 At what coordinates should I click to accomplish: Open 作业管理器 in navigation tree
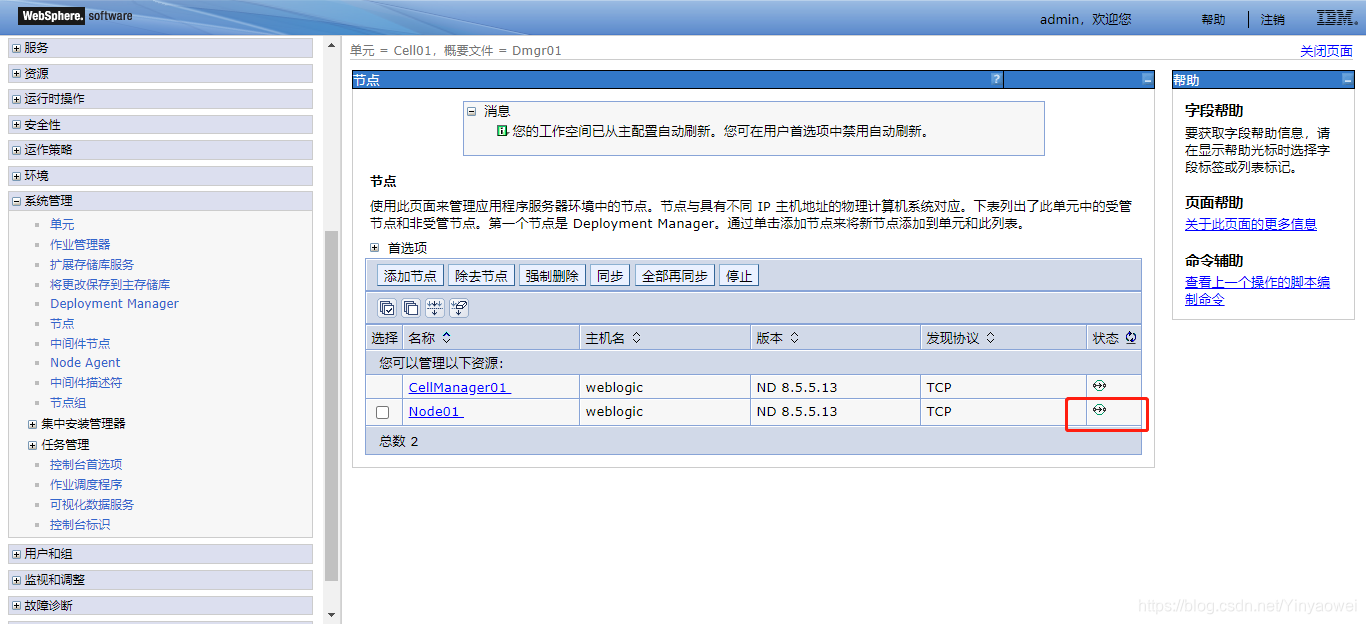click(x=80, y=244)
